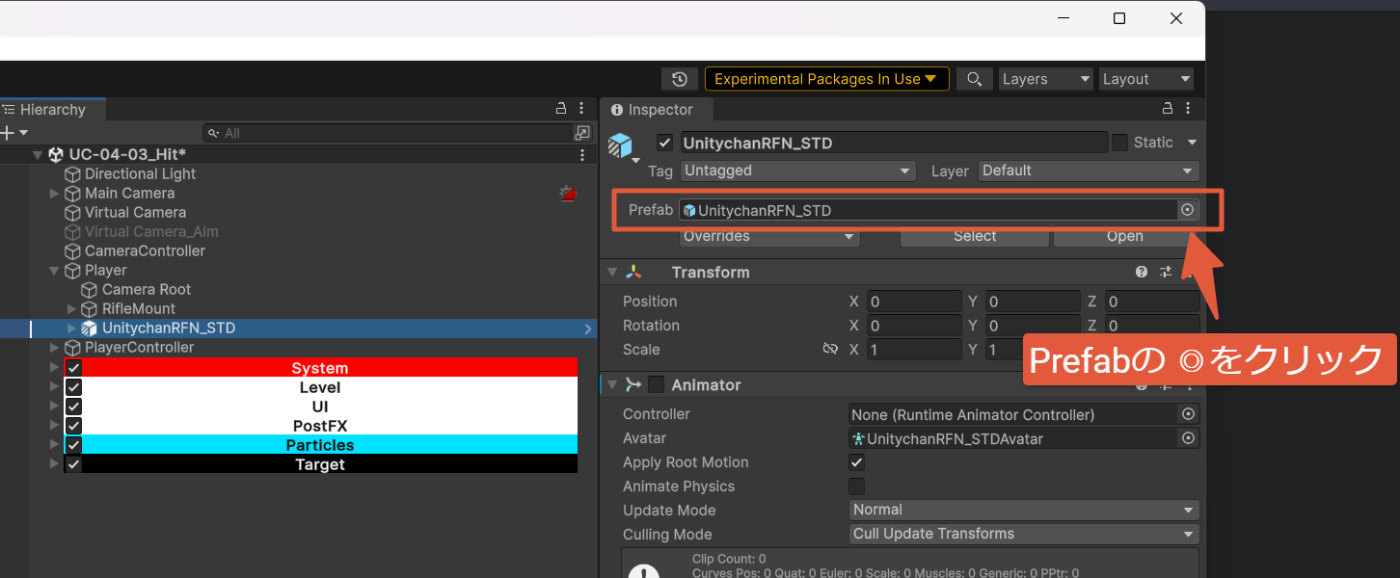Image resolution: width=1400 pixels, height=578 pixels.
Task: Toggle the UnitychanRFN_STD active checkbox
Action: coord(665,143)
